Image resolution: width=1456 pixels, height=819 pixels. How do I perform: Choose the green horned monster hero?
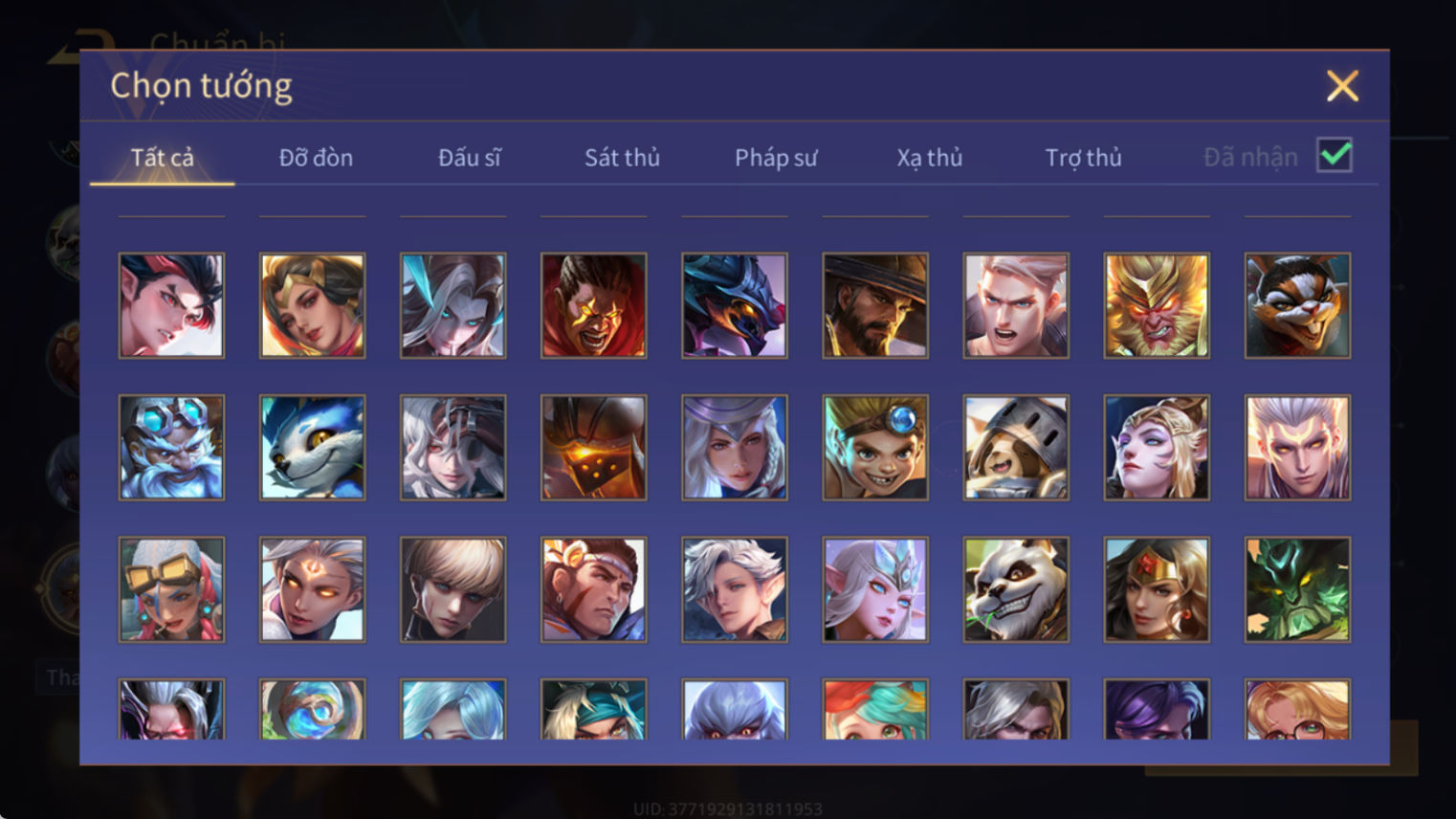point(1297,588)
